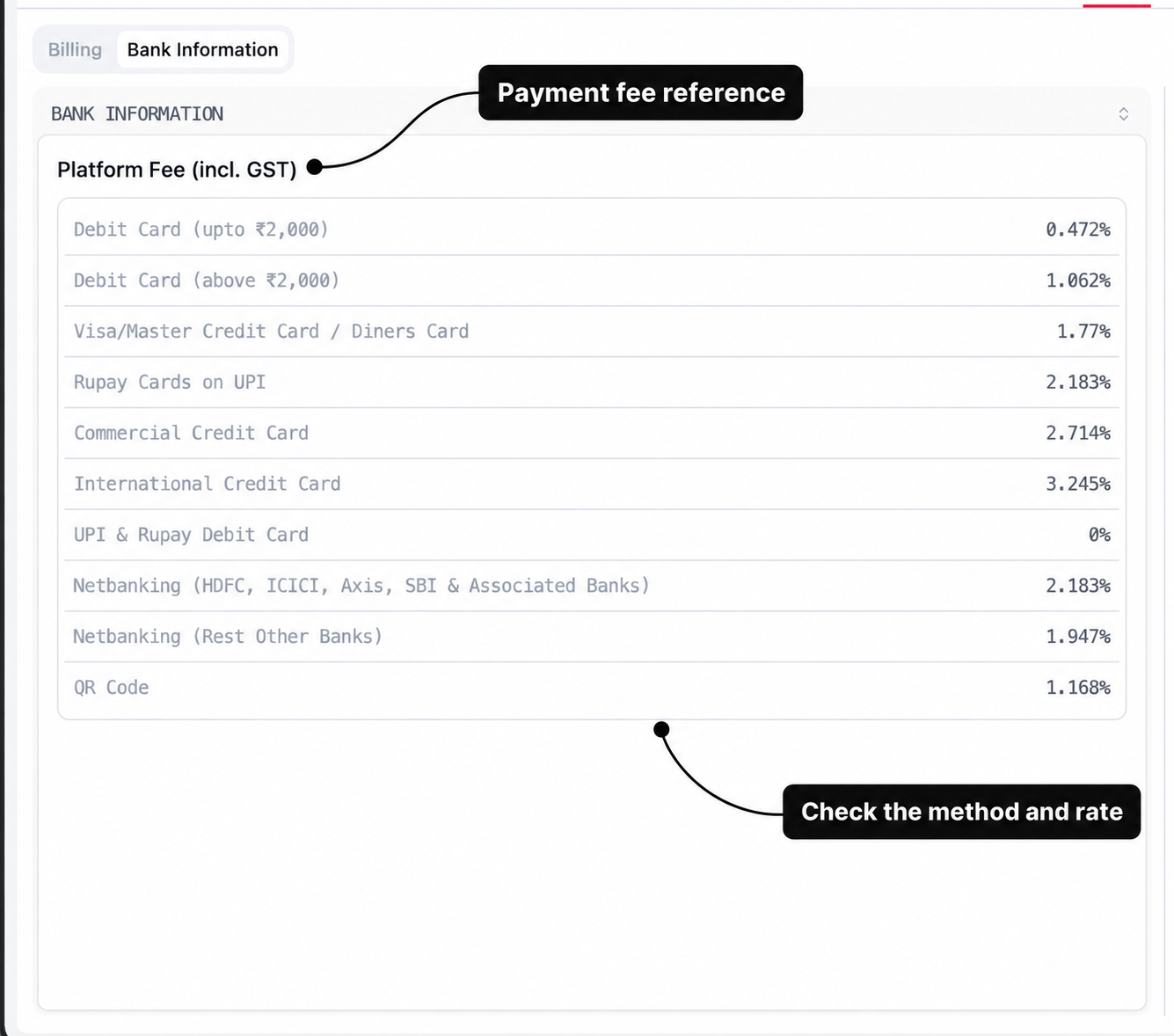1174x1036 pixels.
Task: Click the 1.947% fee value
Action: tap(1077, 637)
